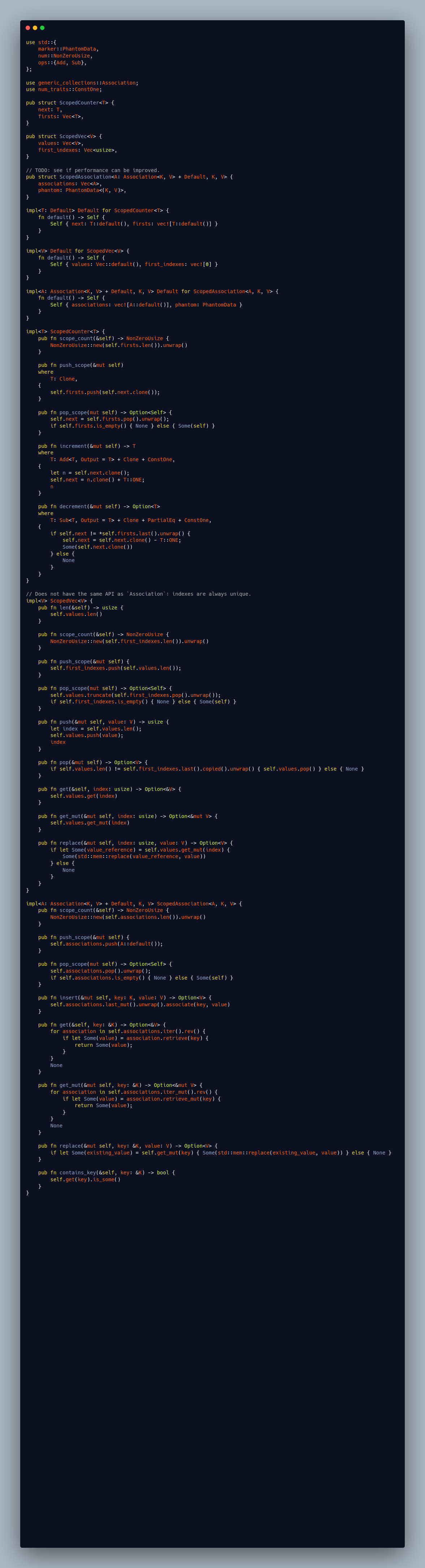Click 'self.first_indexes.push(self.values.len());'
The image size is (425, 1568).
point(116,668)
